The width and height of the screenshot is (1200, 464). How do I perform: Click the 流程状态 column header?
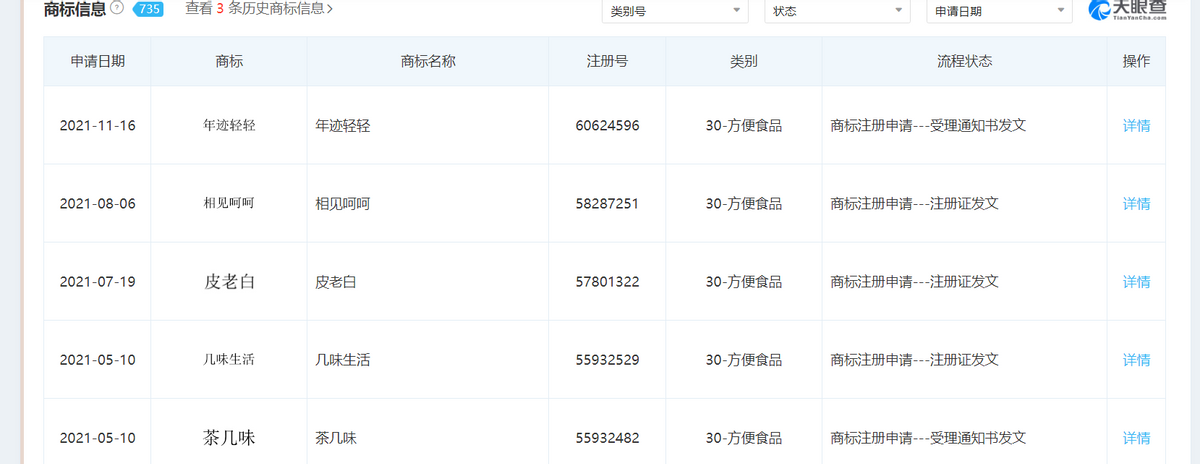click(965, 61)
